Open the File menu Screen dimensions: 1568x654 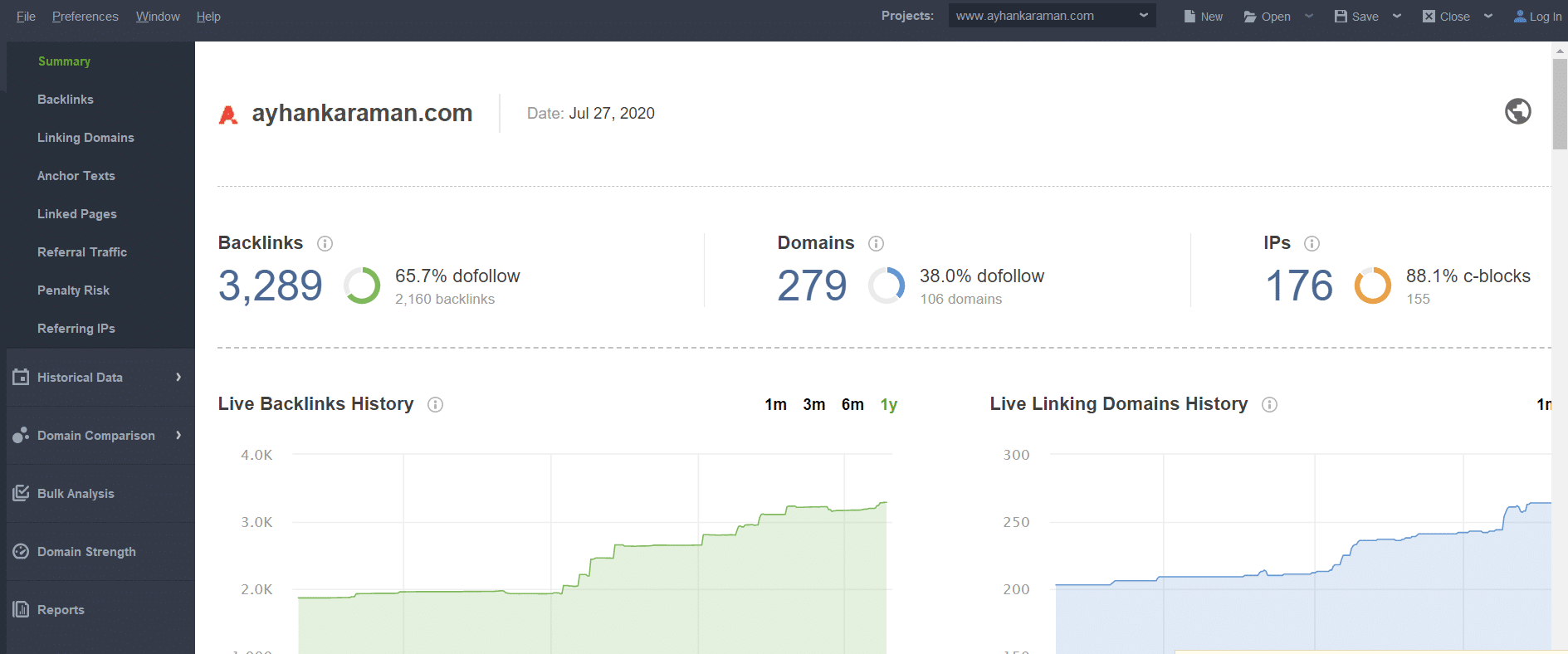[x=26, y=17]
